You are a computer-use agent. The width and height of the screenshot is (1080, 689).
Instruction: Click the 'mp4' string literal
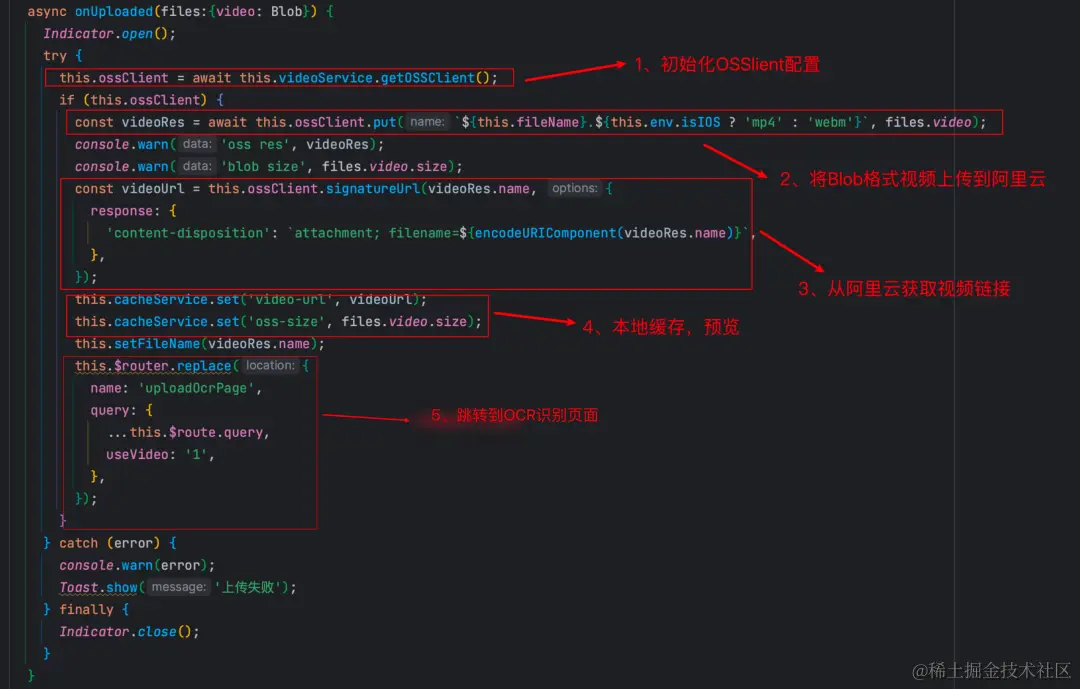click(x=762, y=122)
